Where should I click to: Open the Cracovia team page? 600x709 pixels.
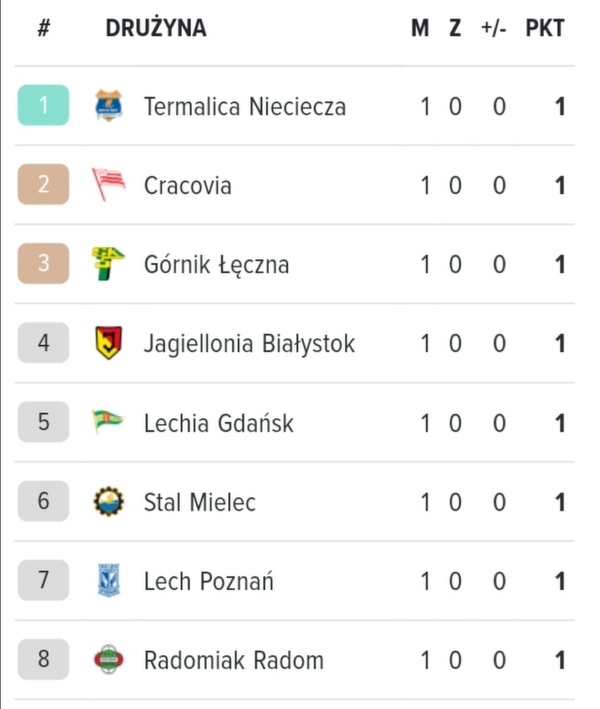[x=187, y=185]
